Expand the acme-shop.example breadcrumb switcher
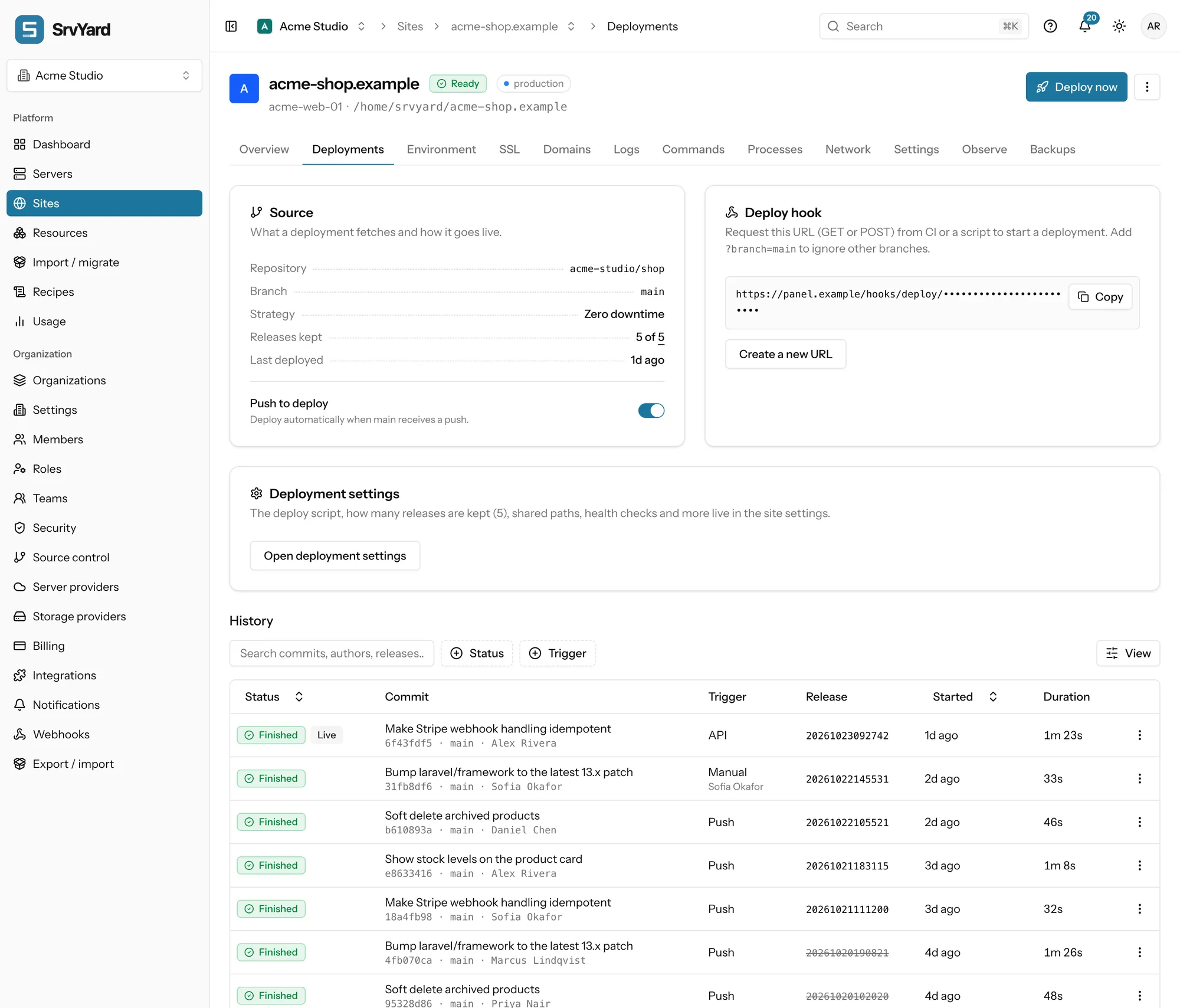This screenshot has height=1008, width=1180. pos(571,27)
